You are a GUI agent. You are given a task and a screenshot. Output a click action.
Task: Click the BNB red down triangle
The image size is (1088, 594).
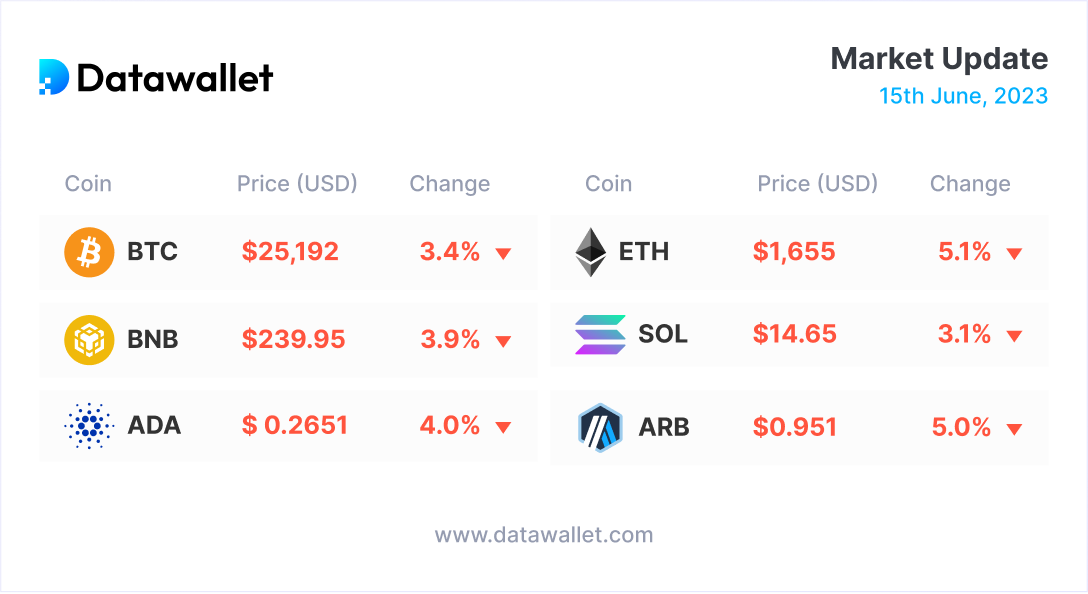503,342
